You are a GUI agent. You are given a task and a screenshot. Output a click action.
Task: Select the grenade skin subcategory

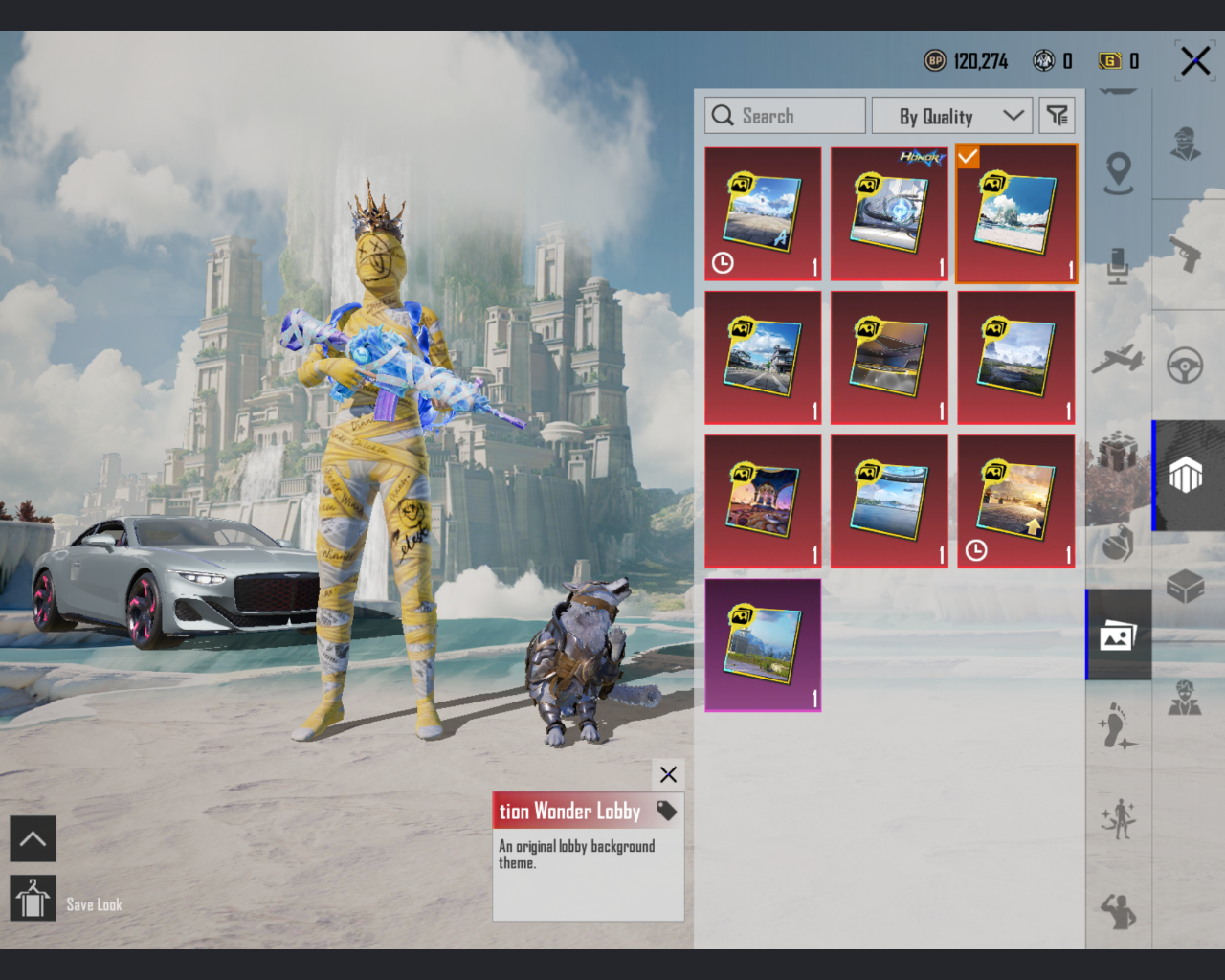(1118, 543)
